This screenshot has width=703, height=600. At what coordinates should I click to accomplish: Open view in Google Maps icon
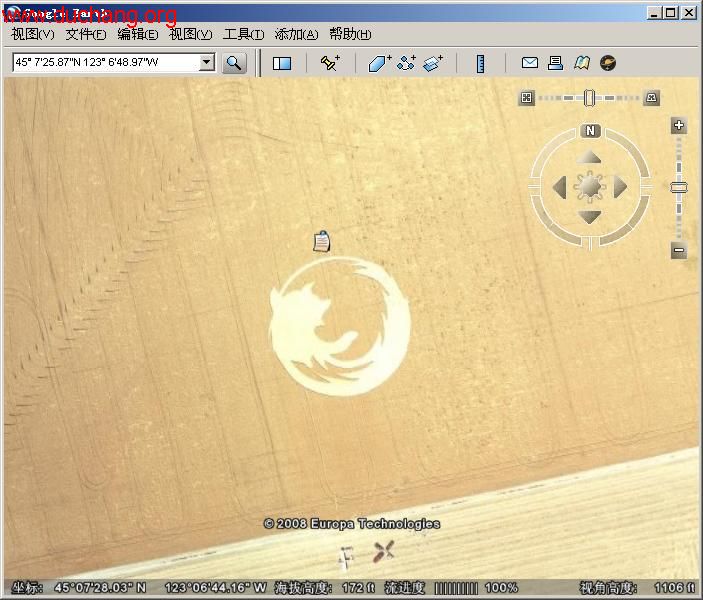click(581, 63)
